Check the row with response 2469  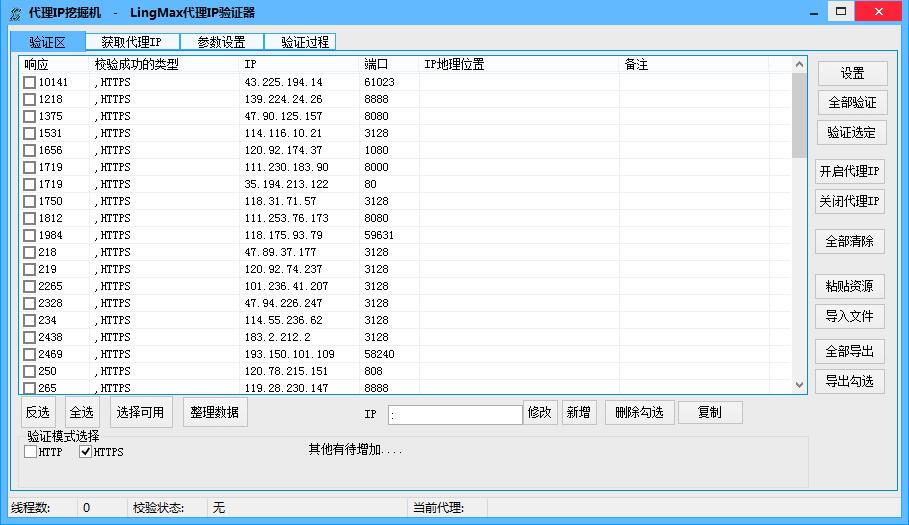coord(30,354)
